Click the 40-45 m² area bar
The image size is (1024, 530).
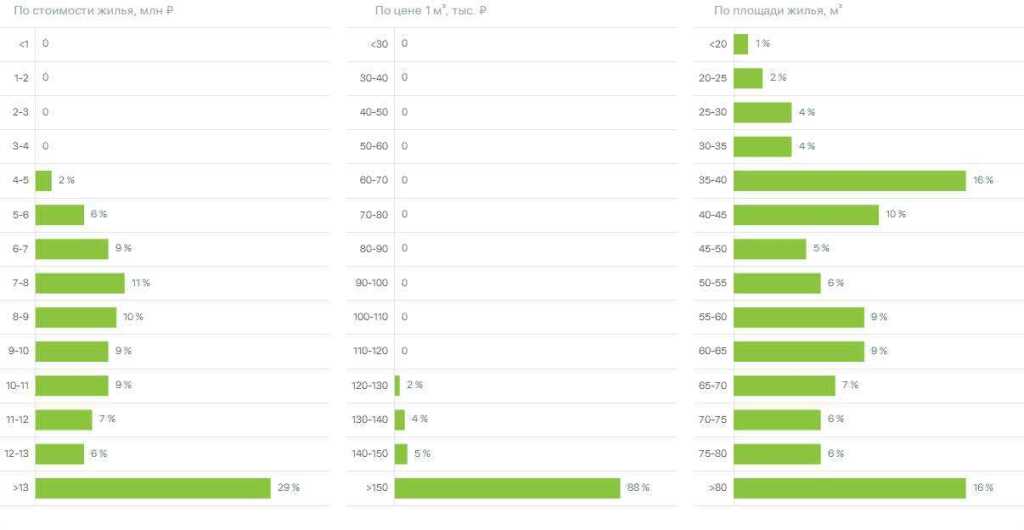[806, 214]
